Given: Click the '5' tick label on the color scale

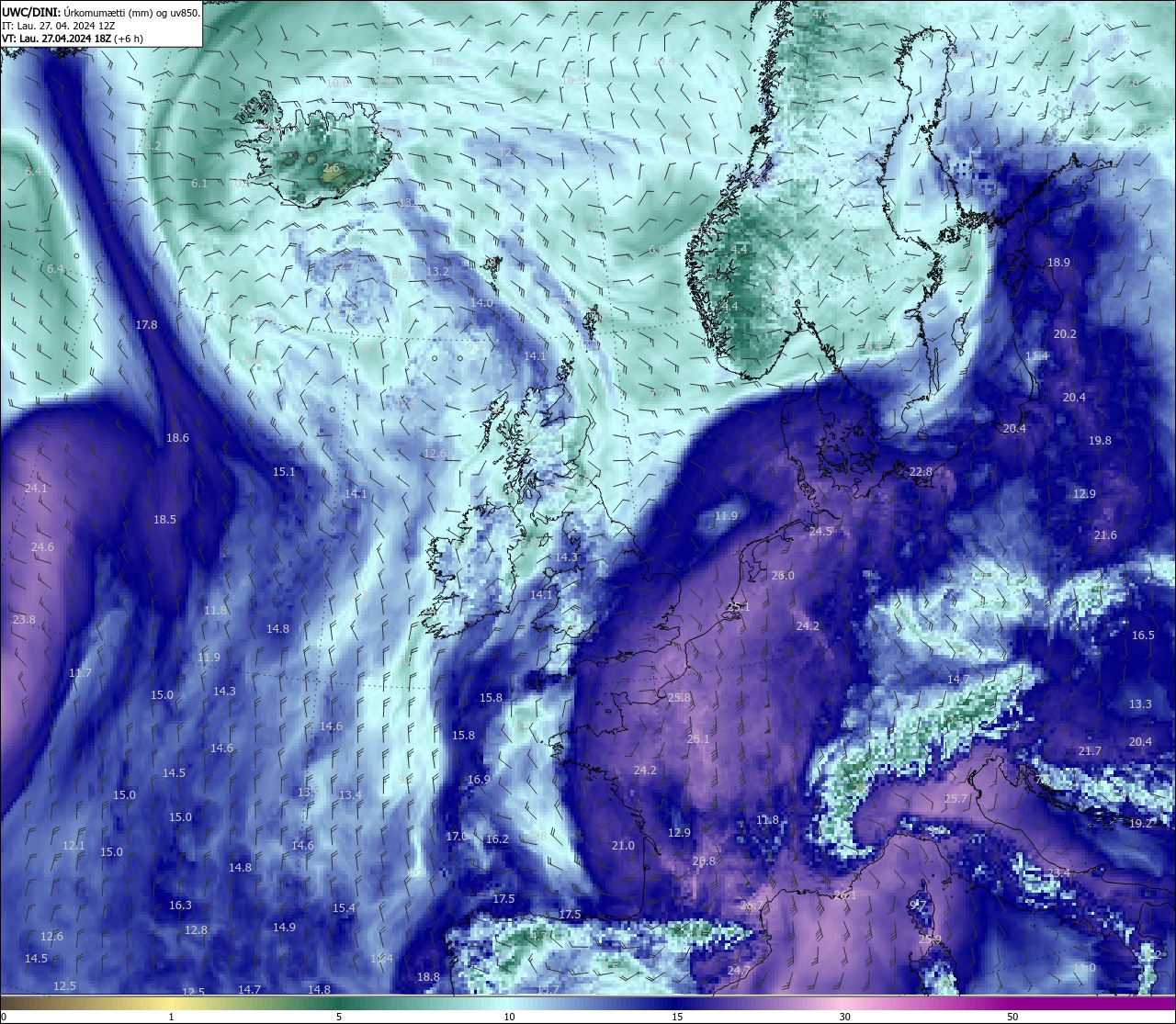Looking at the screenshot, I should 339,1016.
